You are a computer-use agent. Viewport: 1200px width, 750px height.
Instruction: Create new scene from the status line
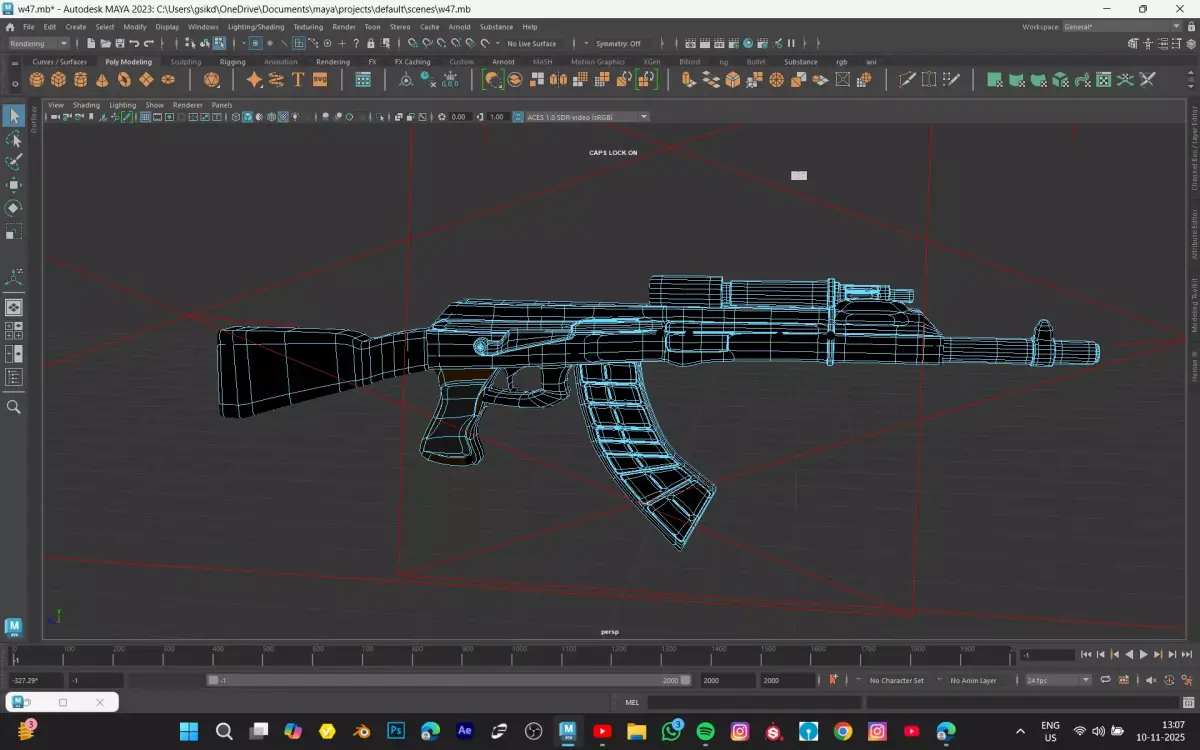pos(92,44)
